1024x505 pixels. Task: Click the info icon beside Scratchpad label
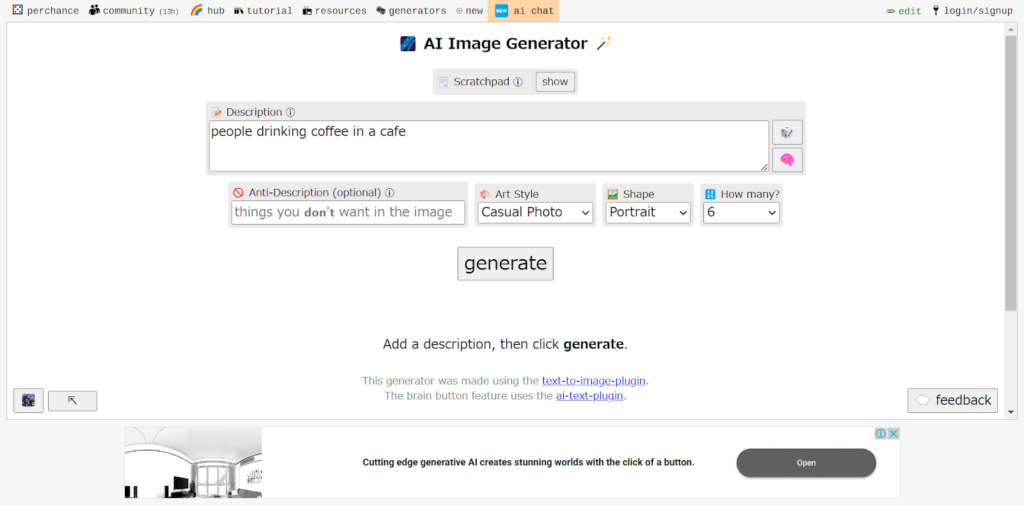[518, 82]
